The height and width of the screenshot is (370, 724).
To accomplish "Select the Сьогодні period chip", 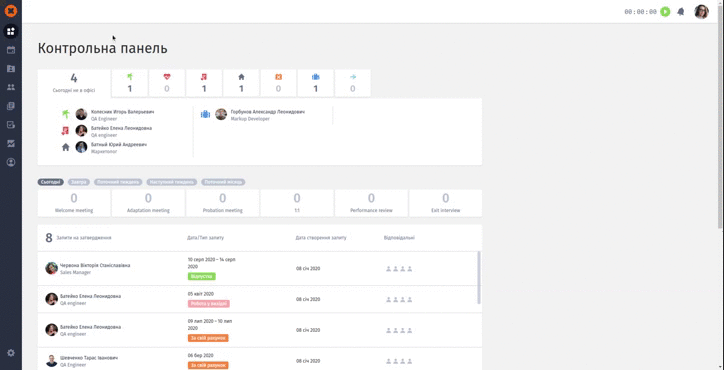I will click(50, 182).
